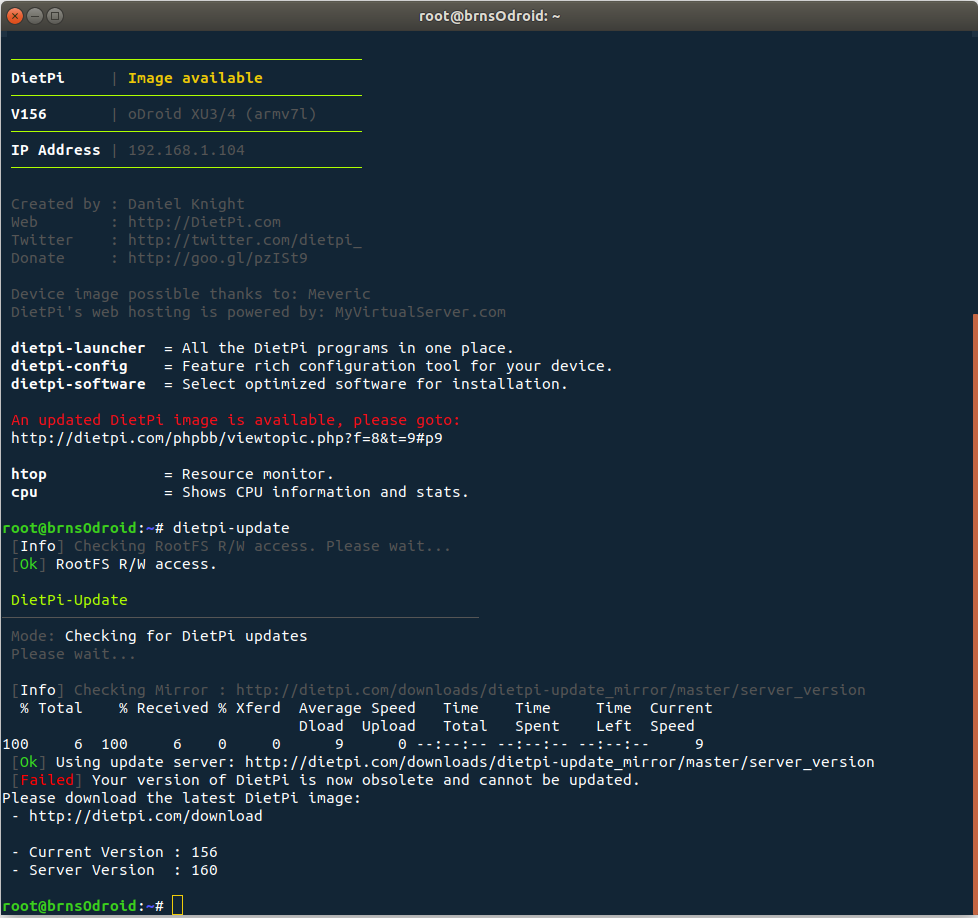
Task: Click the red Failed status tag
Action: (x=47, y=780)
